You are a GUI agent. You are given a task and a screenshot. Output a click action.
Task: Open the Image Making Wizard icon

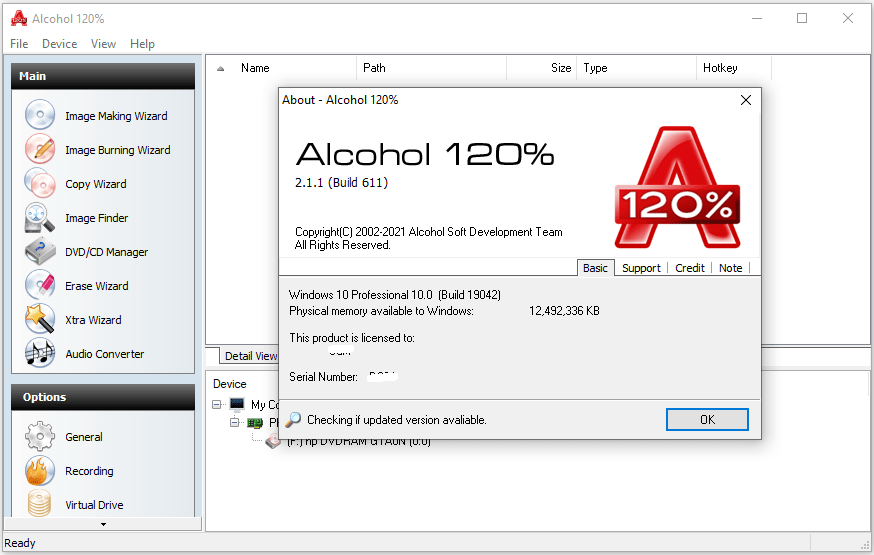[40, 115]
